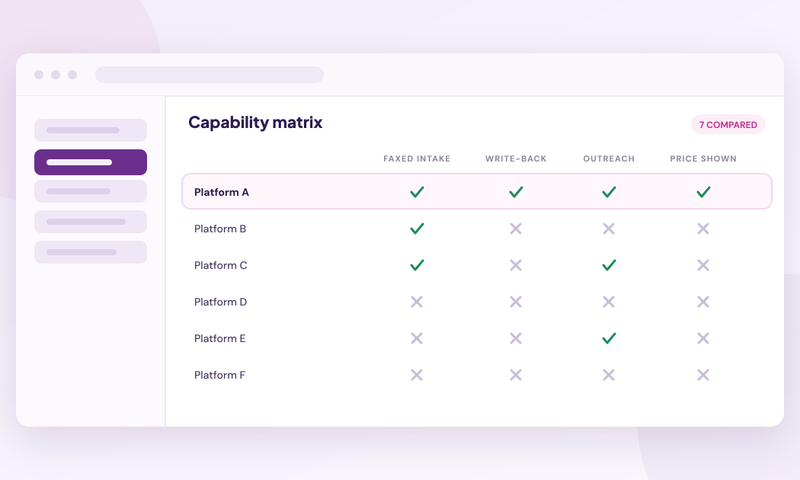Click Platform B Faxed Intake checkmark
This screenshot has height=480, width=800.
coord(417,229)
